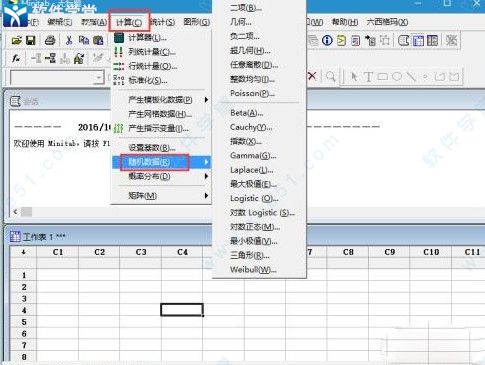
Task: Click the blue info circle icon
Action: point(327,41)
